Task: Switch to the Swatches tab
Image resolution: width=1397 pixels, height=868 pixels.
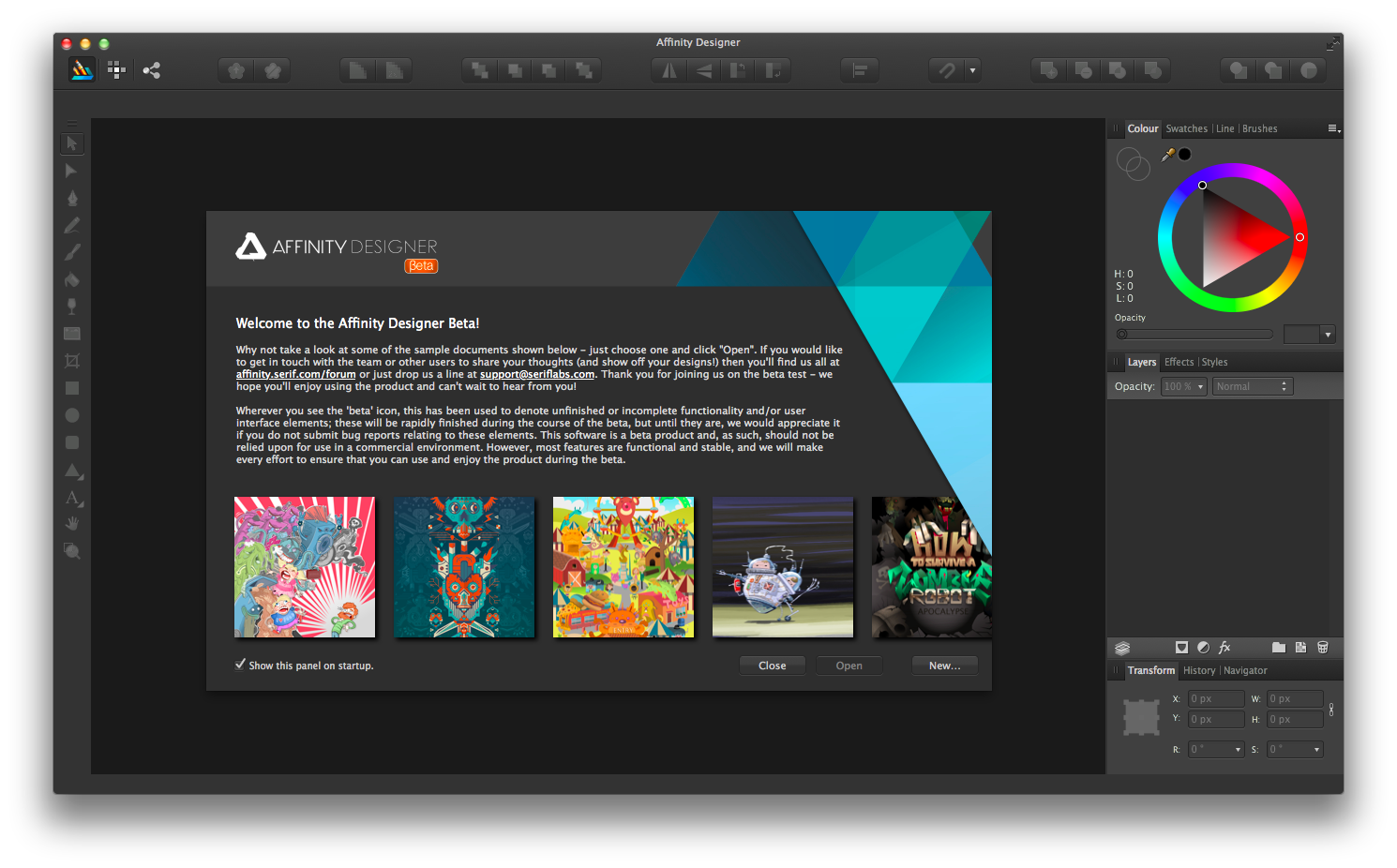Action: pos(1187,128)
